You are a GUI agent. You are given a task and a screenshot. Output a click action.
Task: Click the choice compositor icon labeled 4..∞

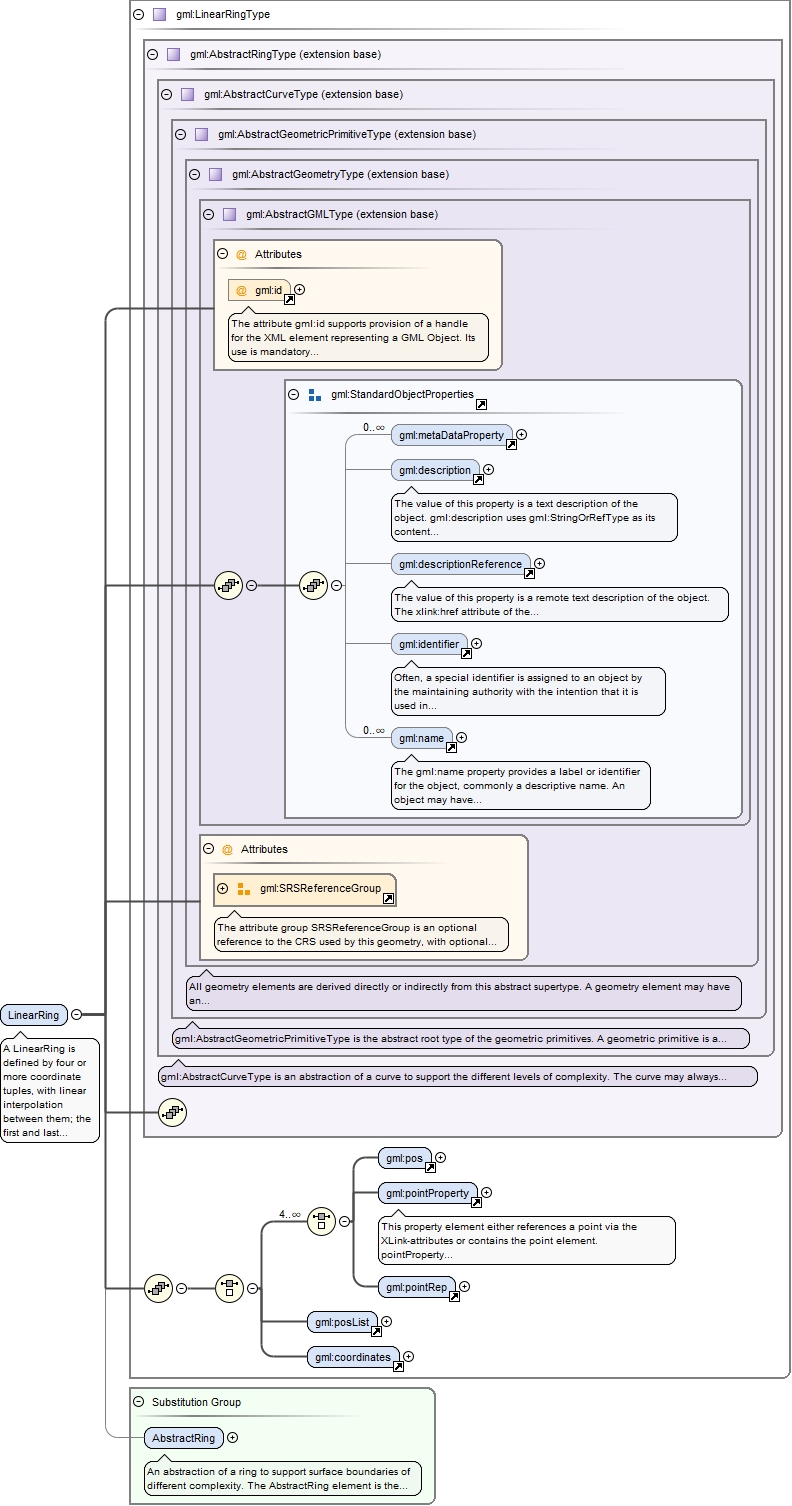[321, 1221]
